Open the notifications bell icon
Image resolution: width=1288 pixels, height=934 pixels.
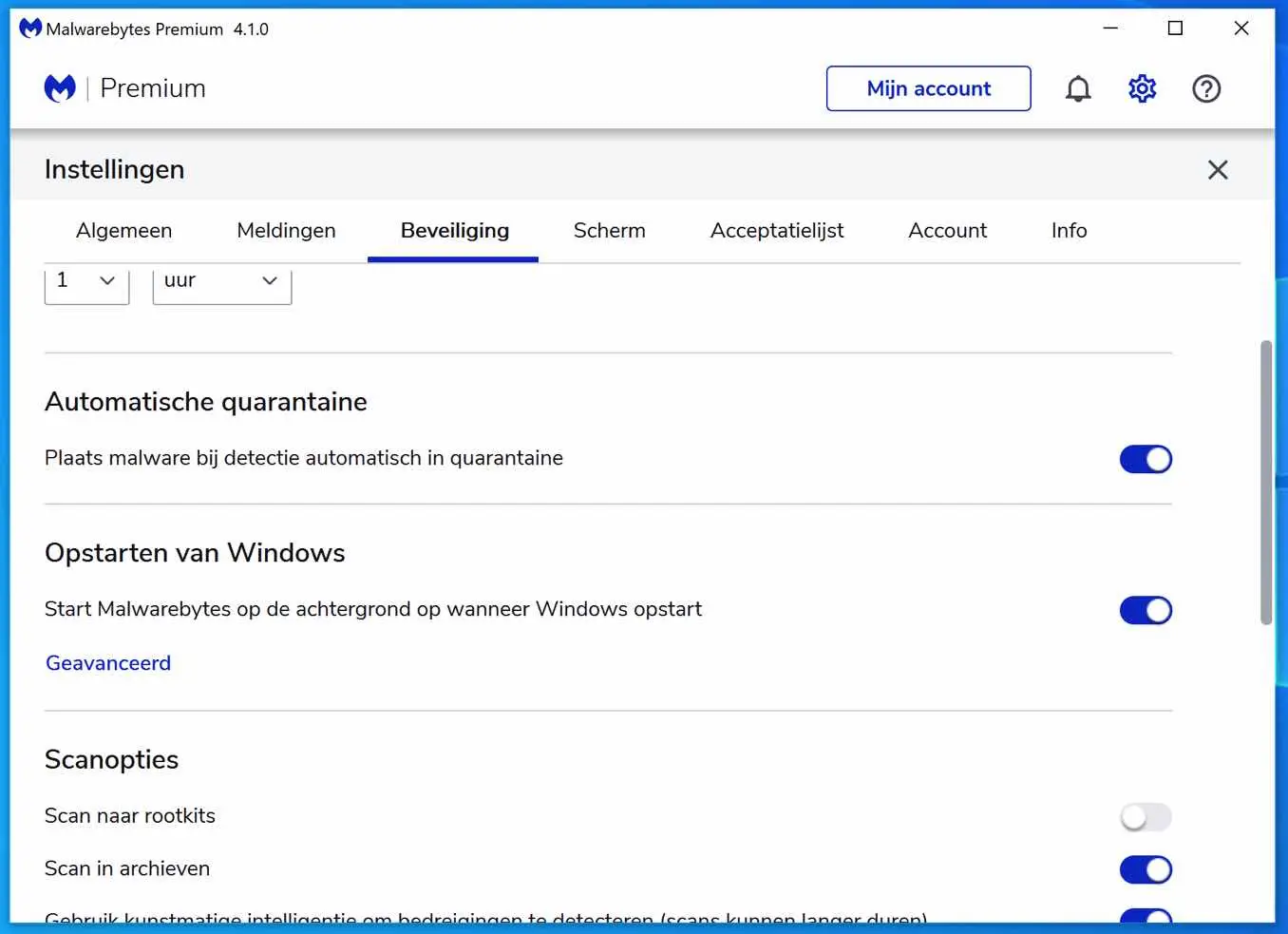pos(1078,88)
